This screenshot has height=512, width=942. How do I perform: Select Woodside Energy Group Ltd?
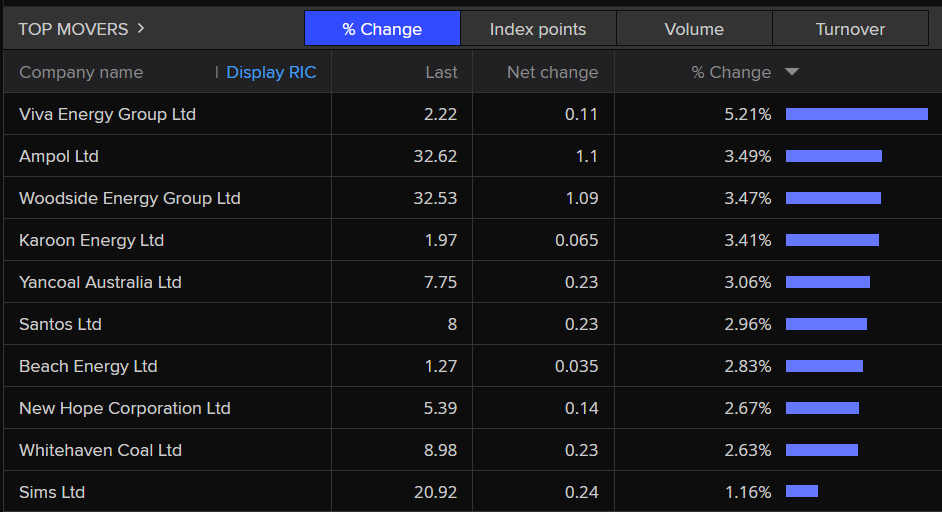click(130, 198)
